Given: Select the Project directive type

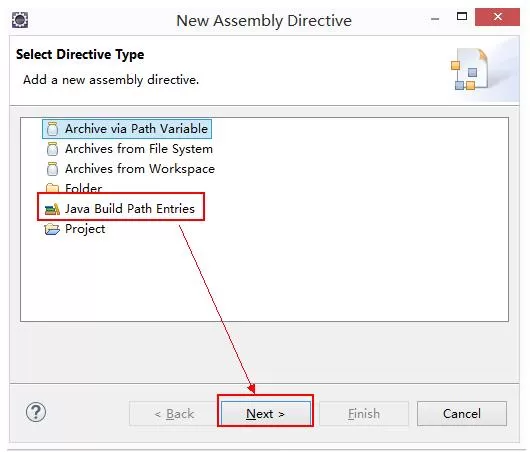Looking at the screenshot, I should 75,229.
